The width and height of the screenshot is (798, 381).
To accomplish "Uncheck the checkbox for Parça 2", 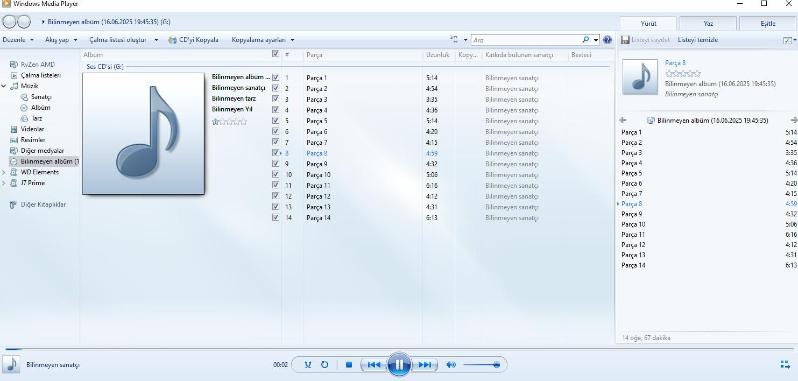I will (275, 89).
